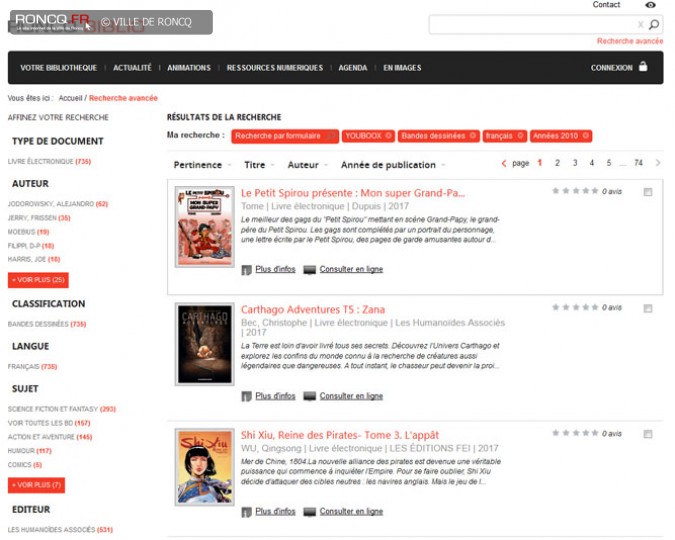Go to Accueil in breadcrumb

point(70,98)
